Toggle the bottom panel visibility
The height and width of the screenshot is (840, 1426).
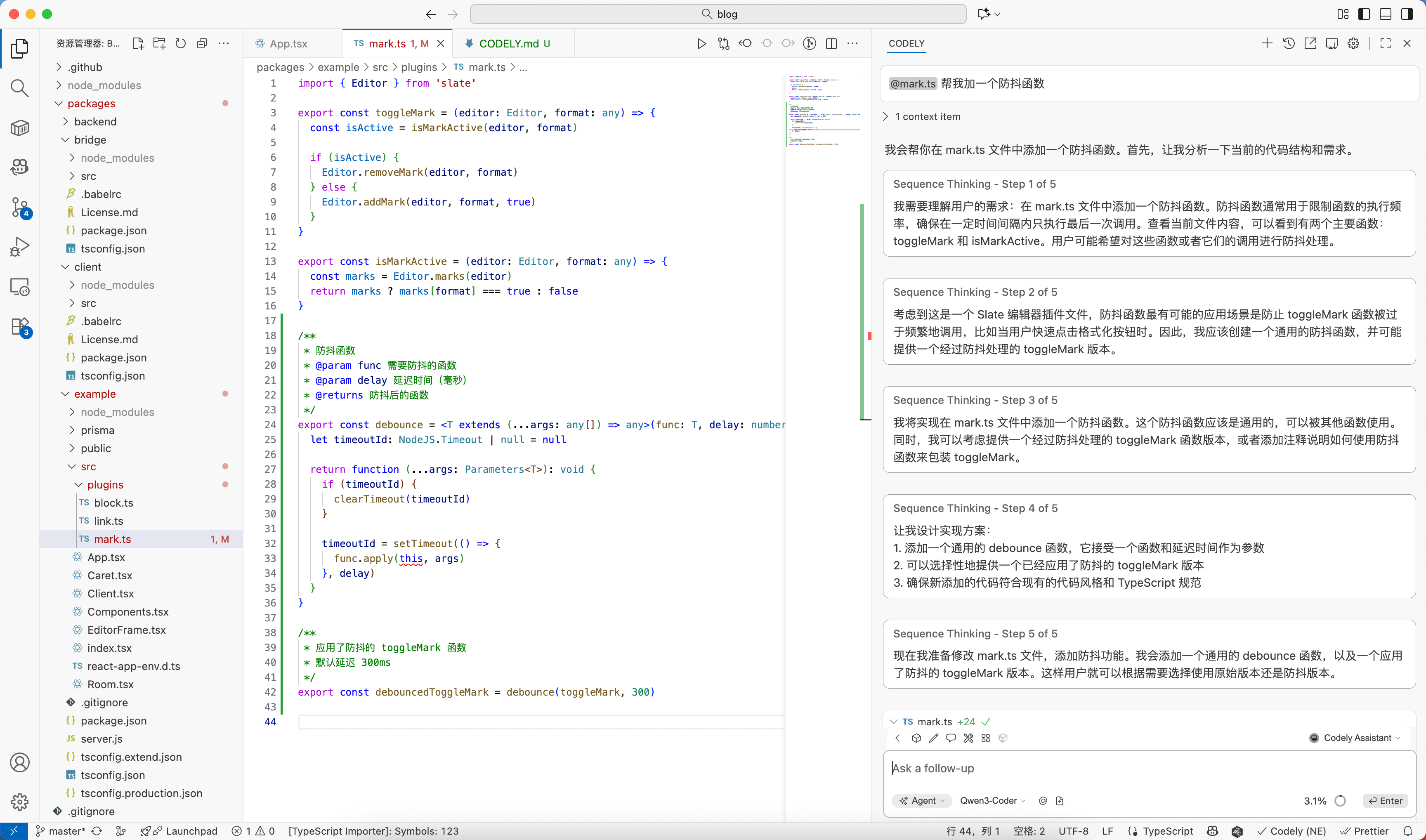click(1385, 14)
